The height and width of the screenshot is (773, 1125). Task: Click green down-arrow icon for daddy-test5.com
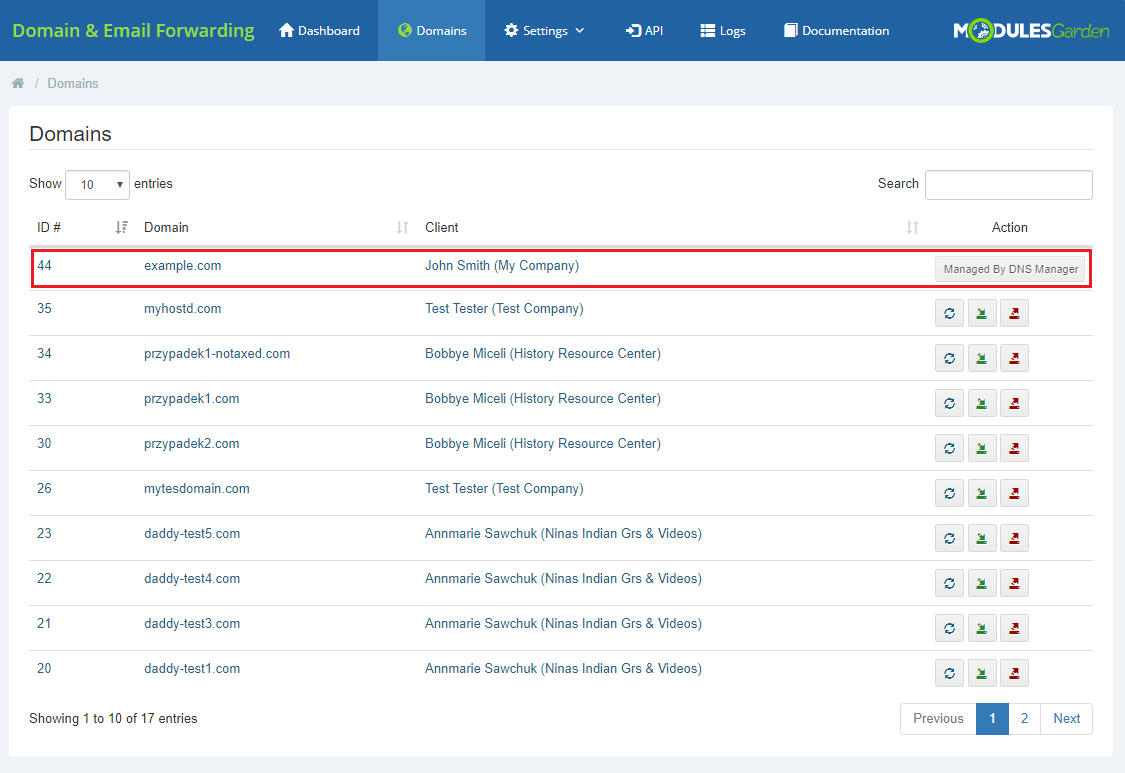(x=982, y=538)
